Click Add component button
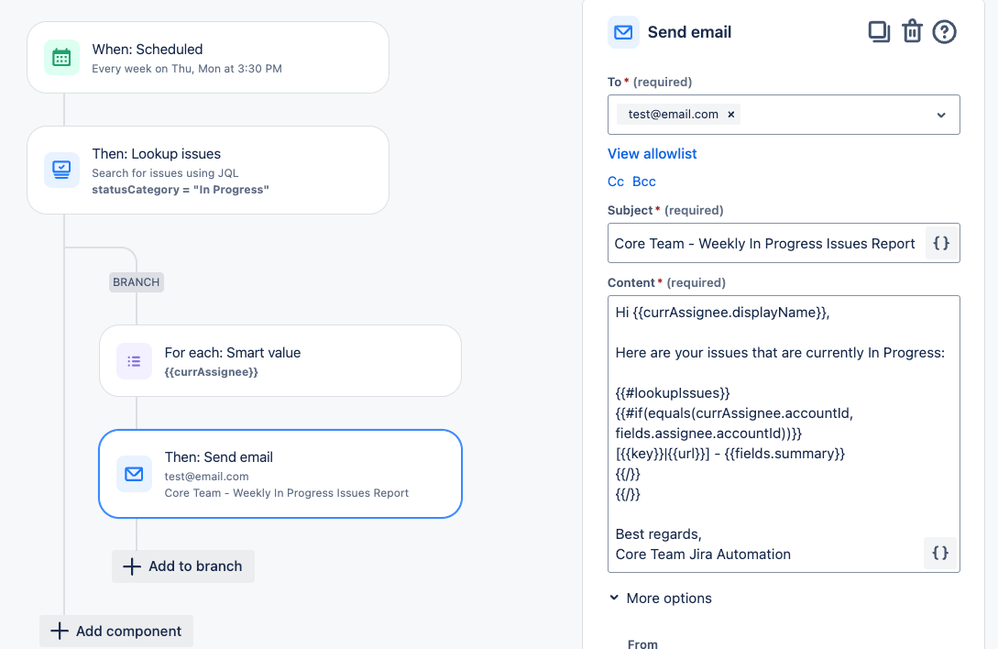The height and width of the screenshot is (649, 998). click(116, 631)
